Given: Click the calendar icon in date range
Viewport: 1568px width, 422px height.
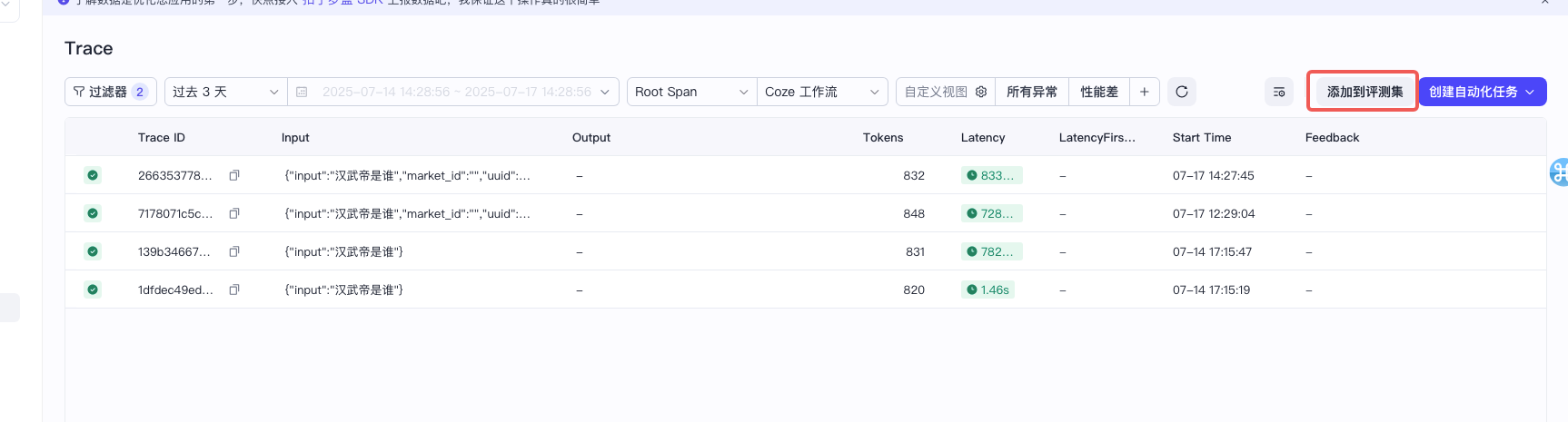Looking at the screenshot, I should [x=303, y=92].
